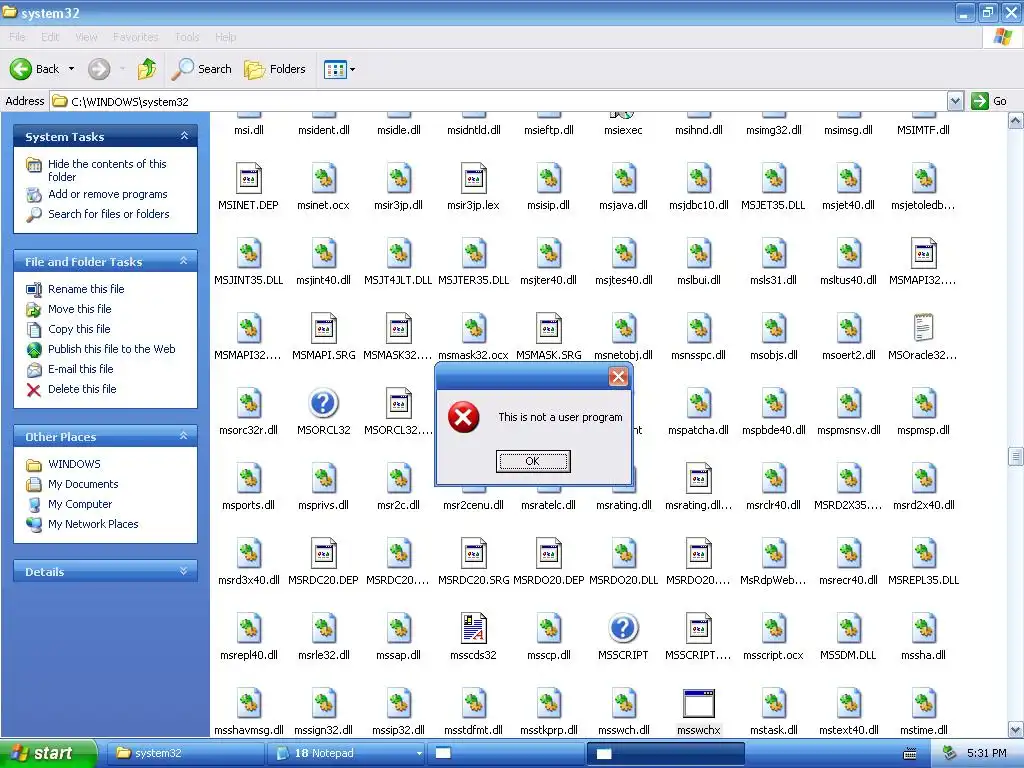1024x768 pixels.
Task: Open My Documents in Other Places
Action: click(83, 484)
